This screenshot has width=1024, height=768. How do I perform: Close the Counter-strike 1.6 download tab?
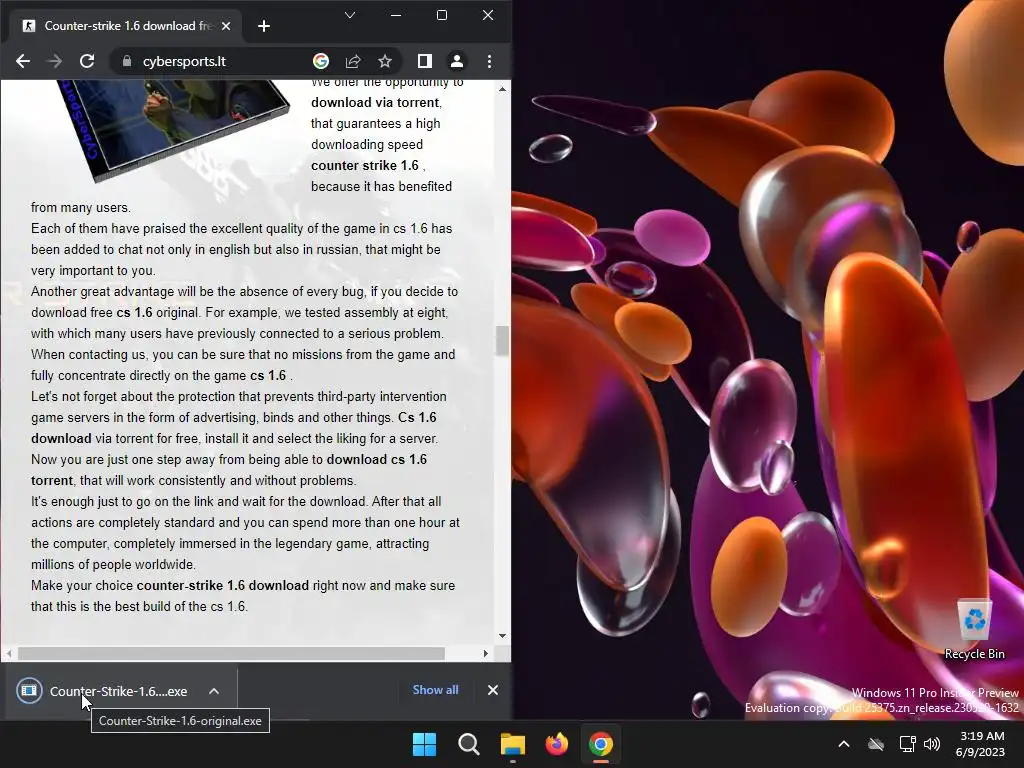(x=226, y=26)
